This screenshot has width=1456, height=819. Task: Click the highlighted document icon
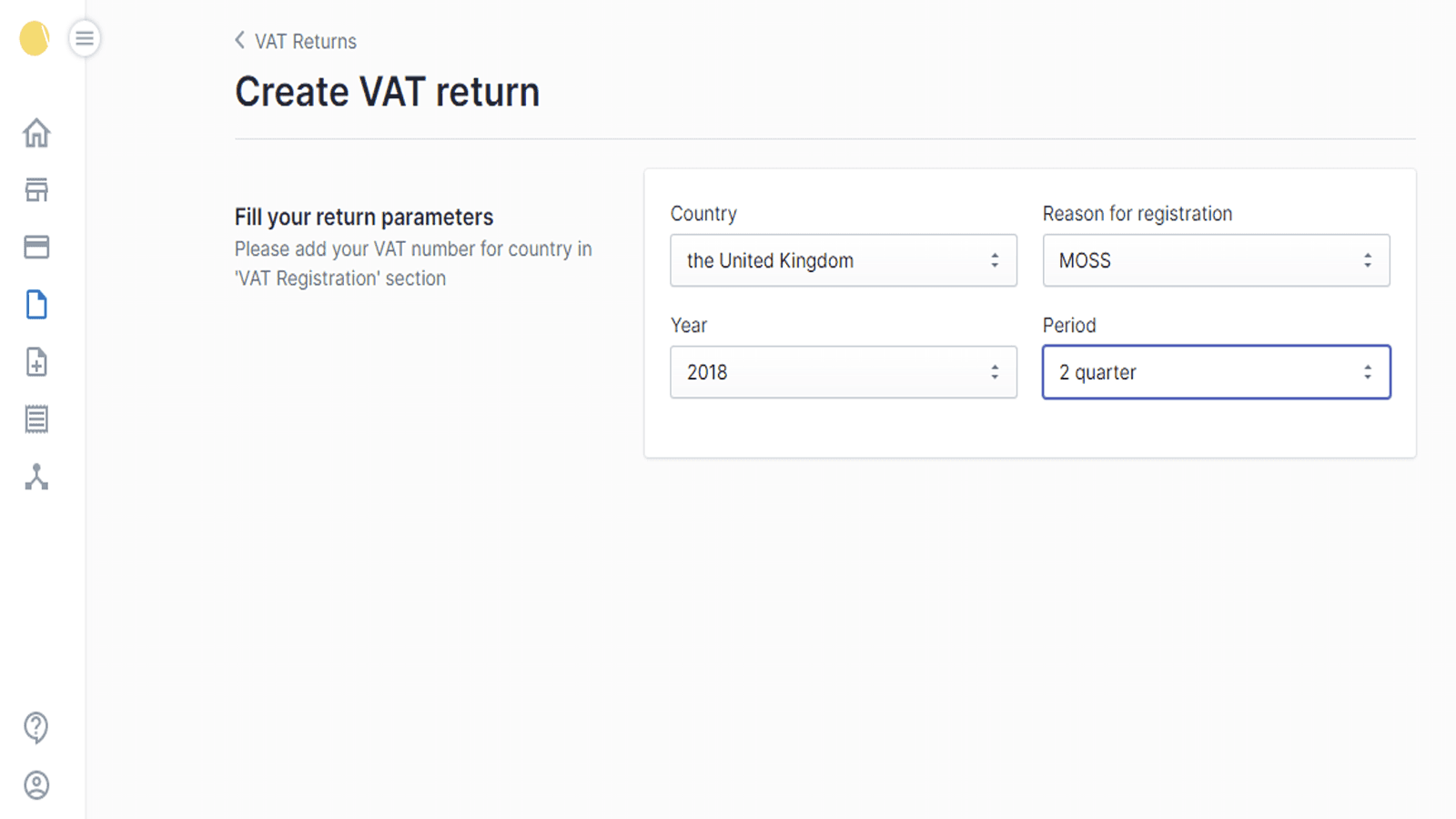point(36,305)
